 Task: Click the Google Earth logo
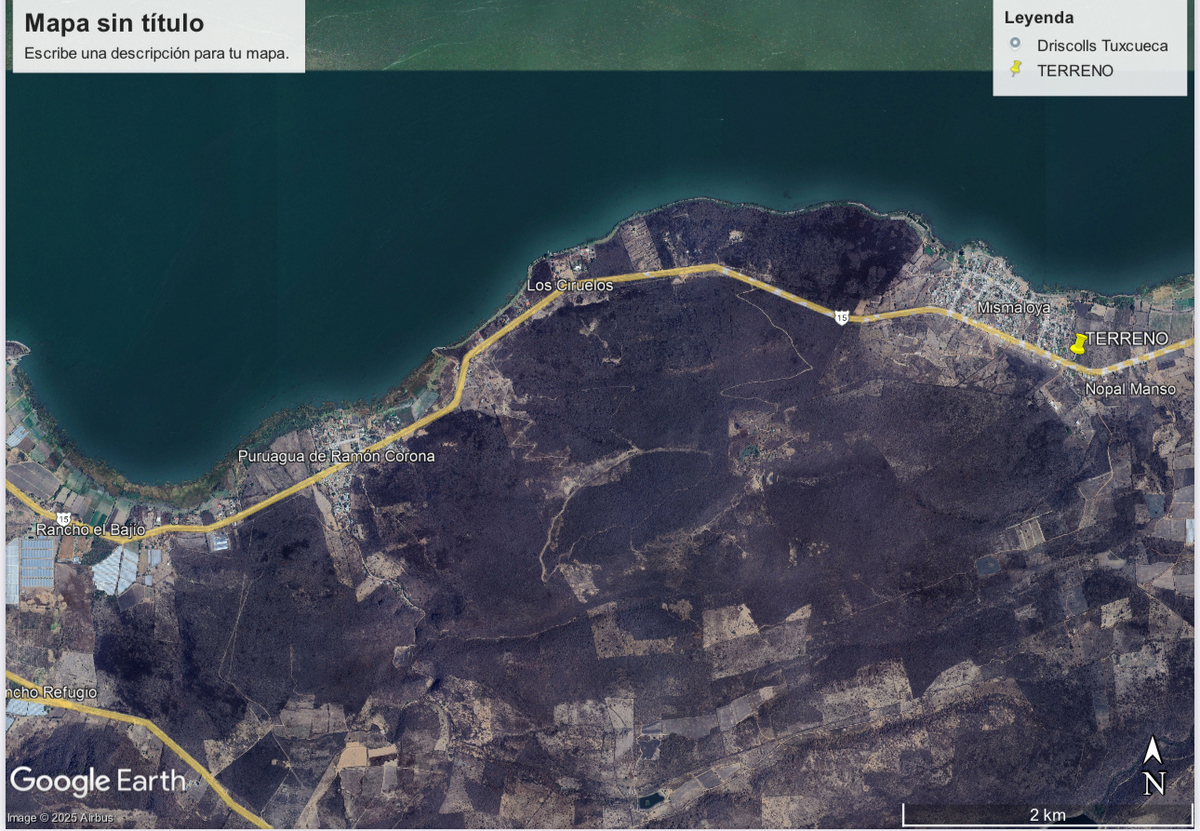click(97, 781)
